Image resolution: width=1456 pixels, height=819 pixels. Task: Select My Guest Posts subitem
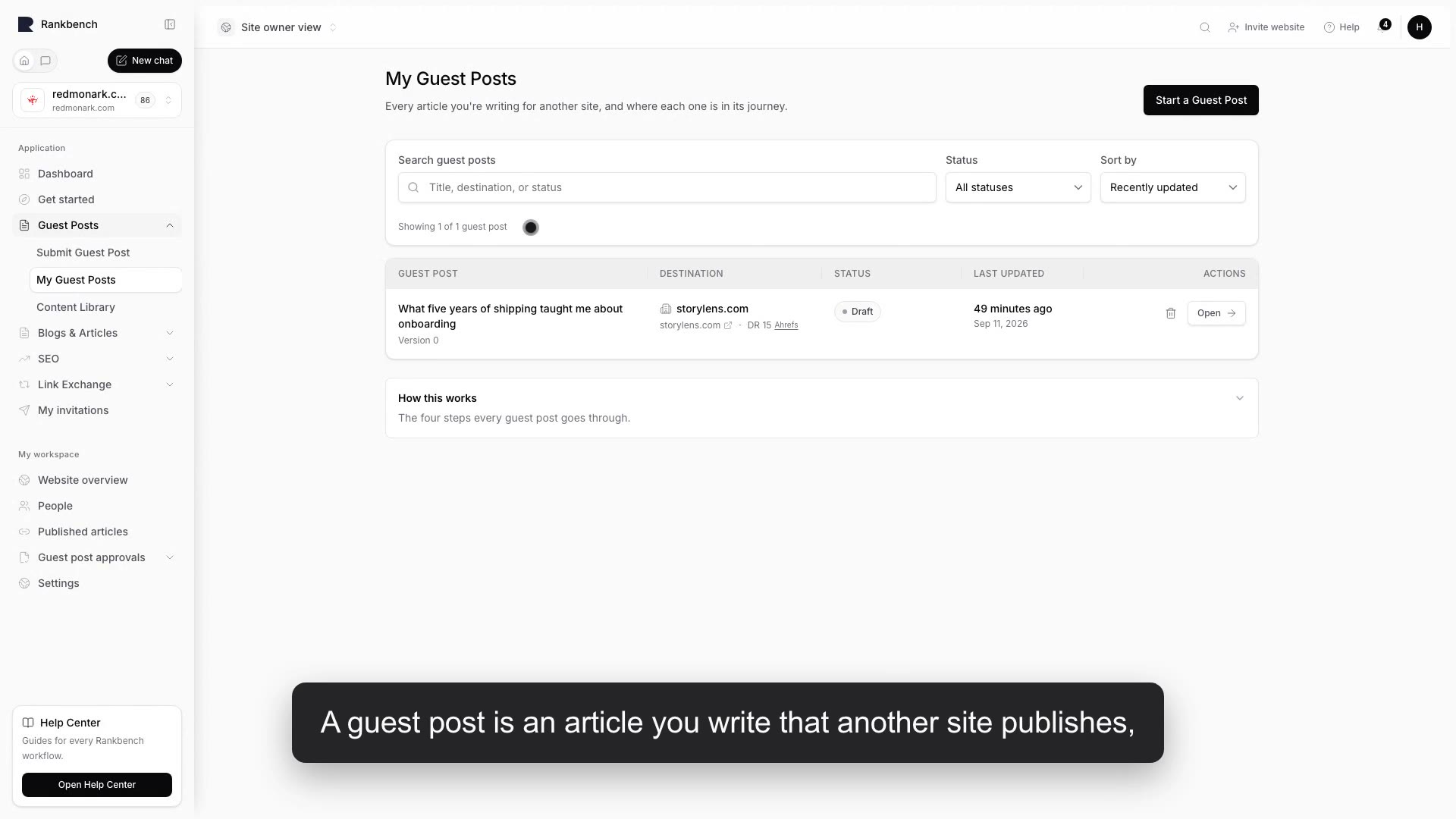(105, 280)
